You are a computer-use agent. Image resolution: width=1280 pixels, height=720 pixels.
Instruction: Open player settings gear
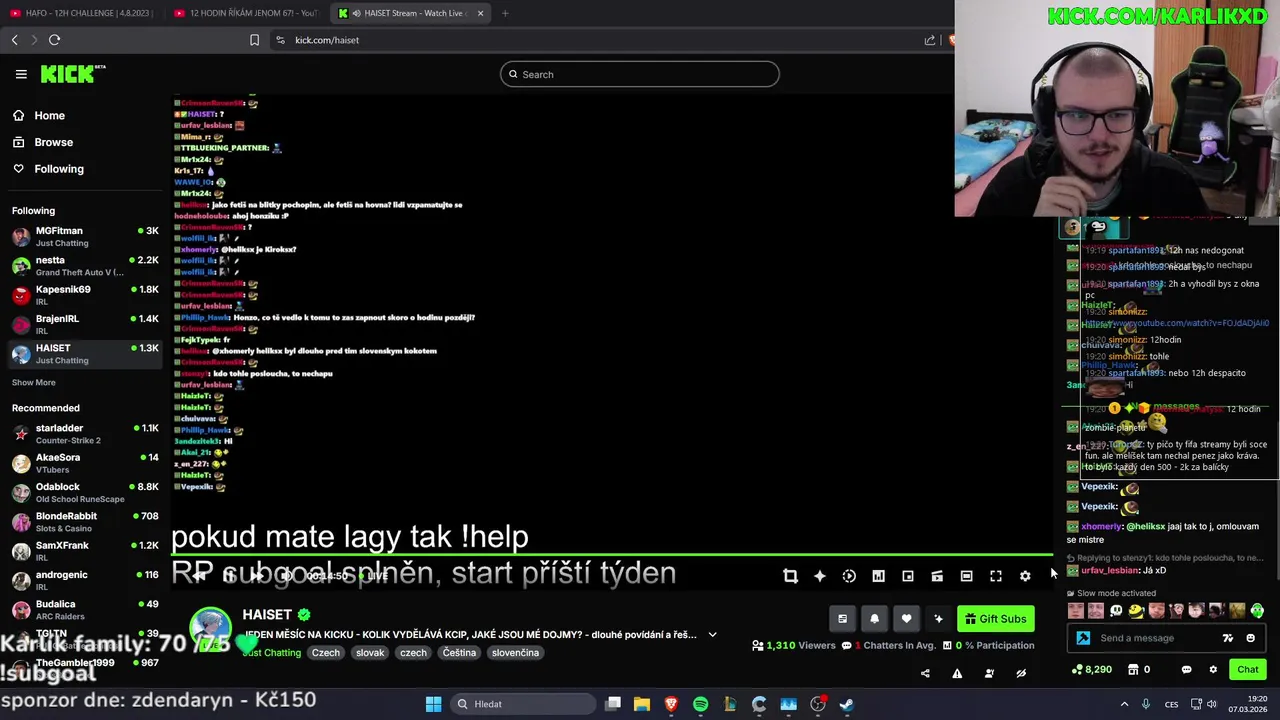(1025, 576)
